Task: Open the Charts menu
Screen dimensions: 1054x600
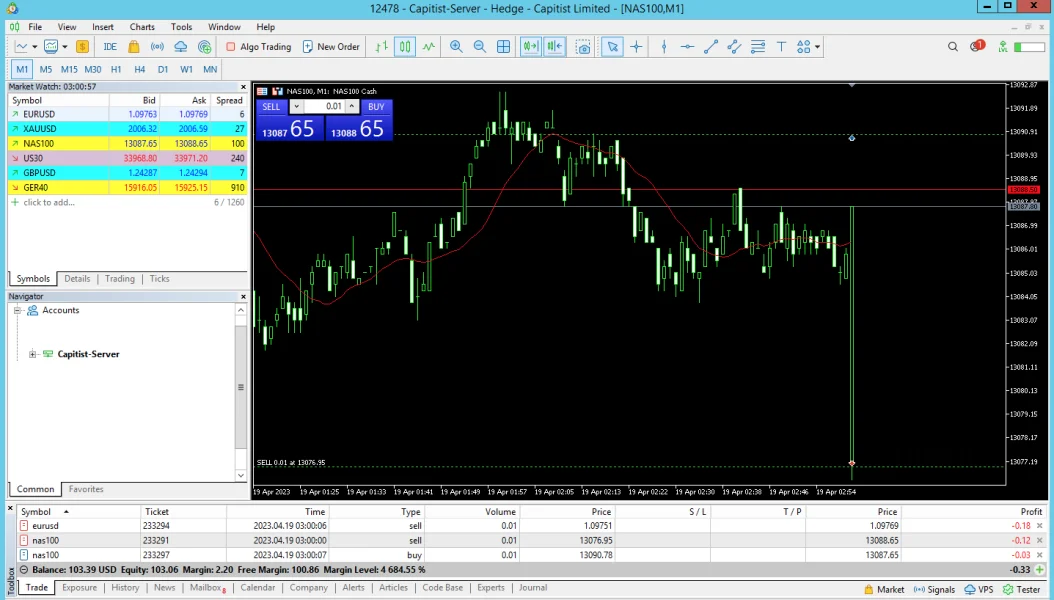Action: click(x=142, y=27)
